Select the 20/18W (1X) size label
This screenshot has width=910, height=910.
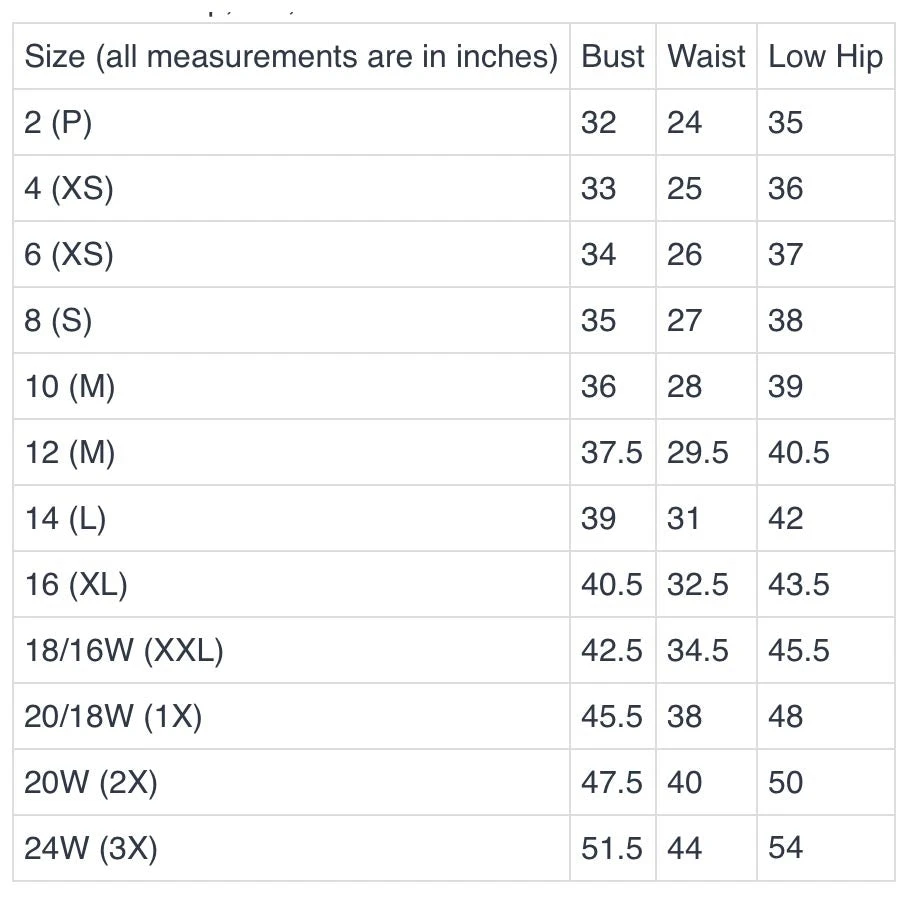click(x=113, y=717)
